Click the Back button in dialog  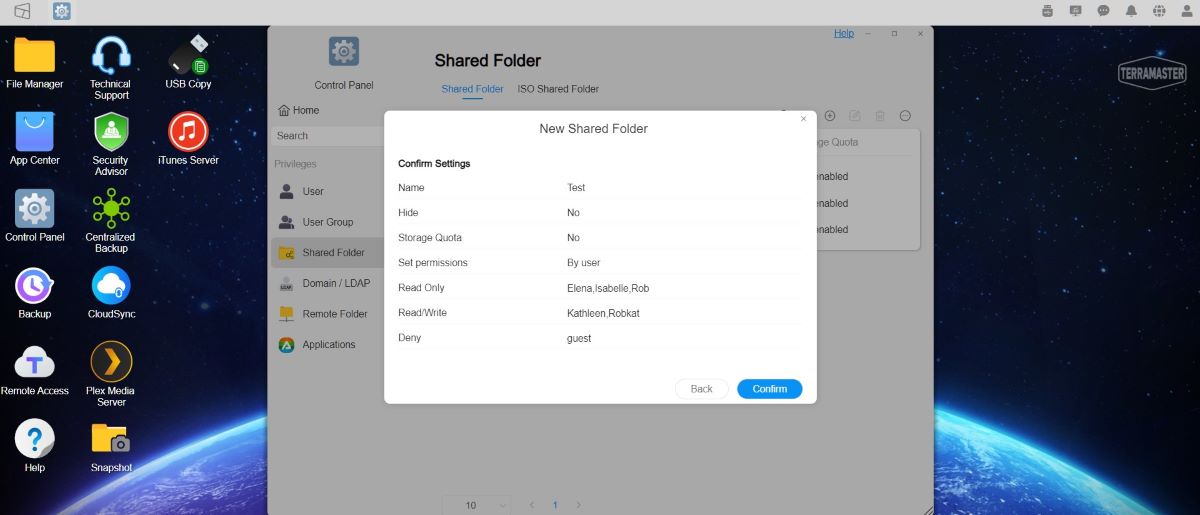point(701,388)
